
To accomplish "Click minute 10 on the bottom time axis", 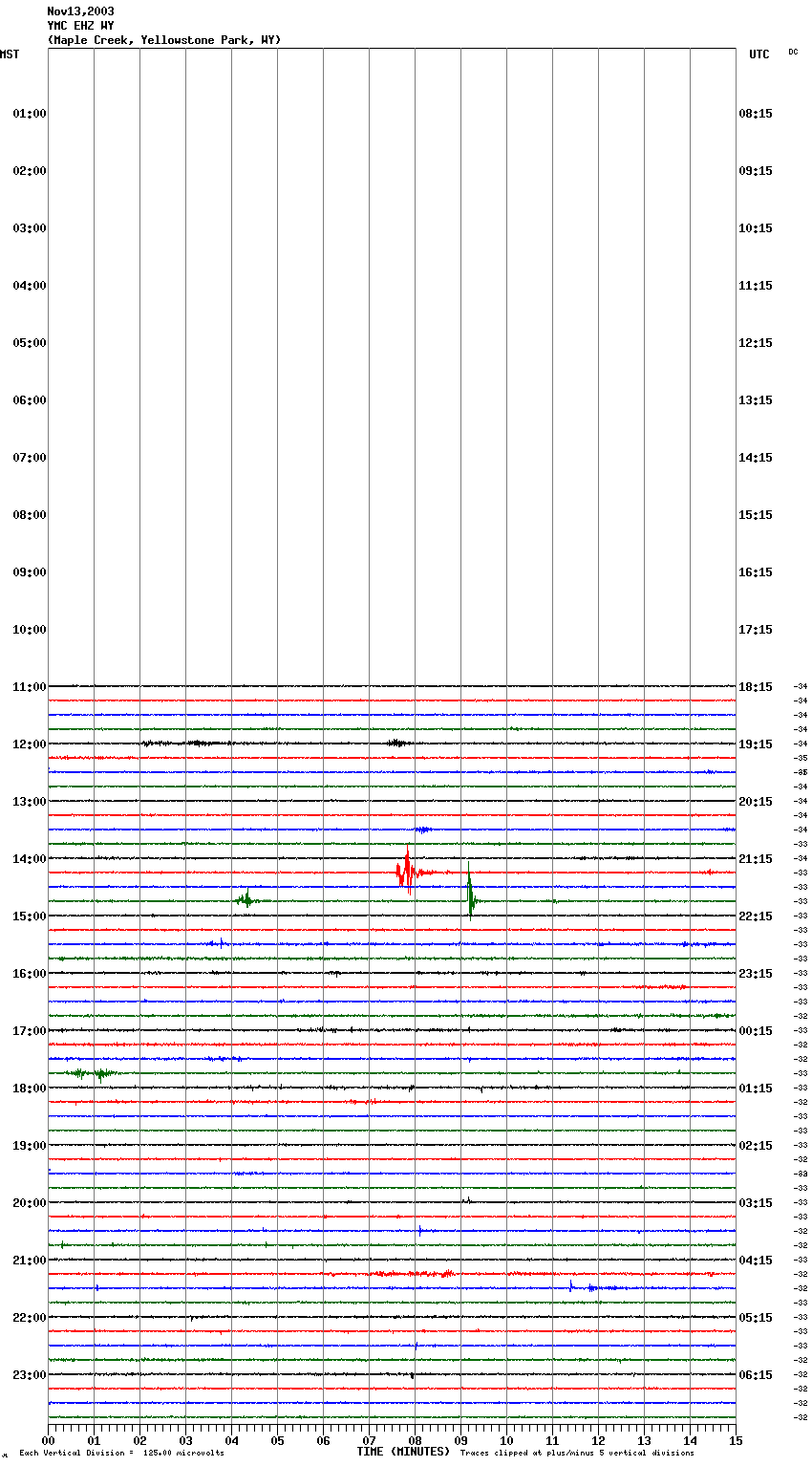I will 506,1440.
